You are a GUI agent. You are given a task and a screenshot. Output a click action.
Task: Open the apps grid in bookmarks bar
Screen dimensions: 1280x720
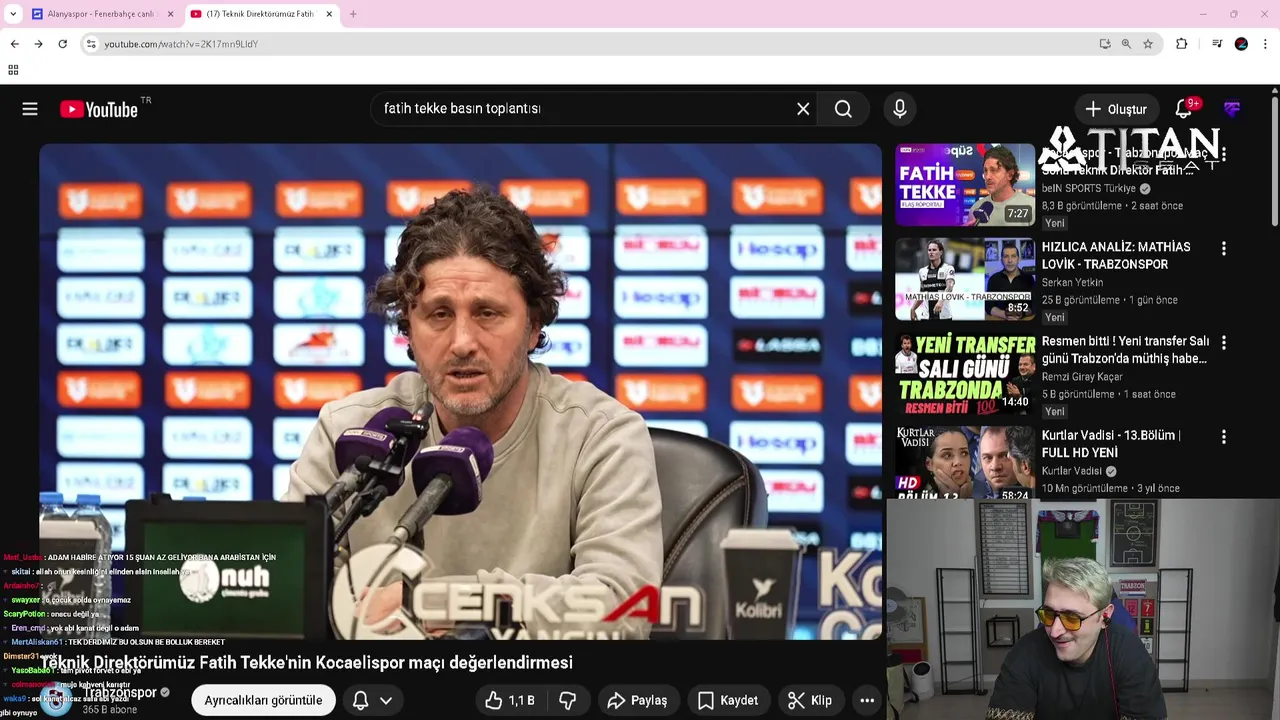(13, 70)
